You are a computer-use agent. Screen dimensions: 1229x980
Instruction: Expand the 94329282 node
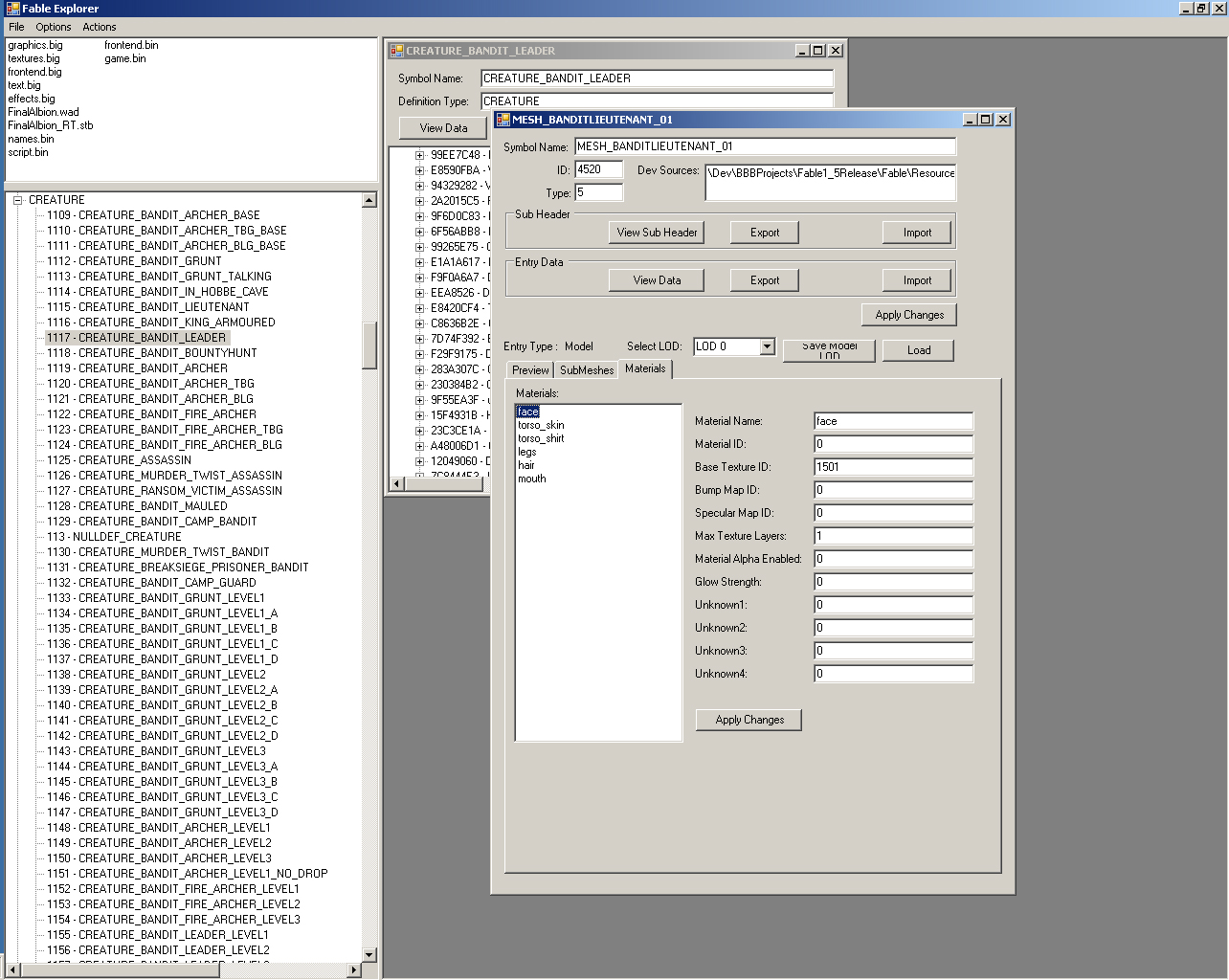[419, 186]
